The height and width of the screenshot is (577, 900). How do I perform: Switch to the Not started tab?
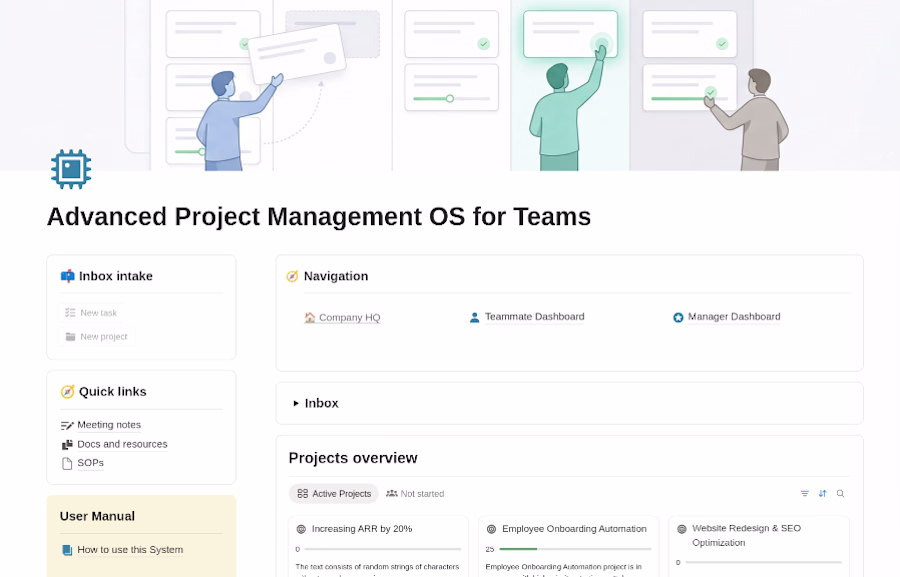[x=415, y=494]
